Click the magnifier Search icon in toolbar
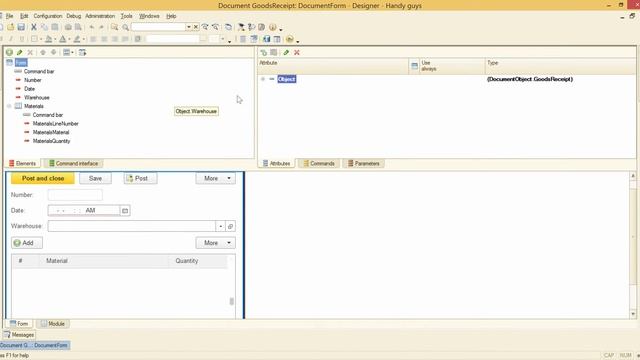The height and width of the screenshot is (360, 640). point(125,27)
